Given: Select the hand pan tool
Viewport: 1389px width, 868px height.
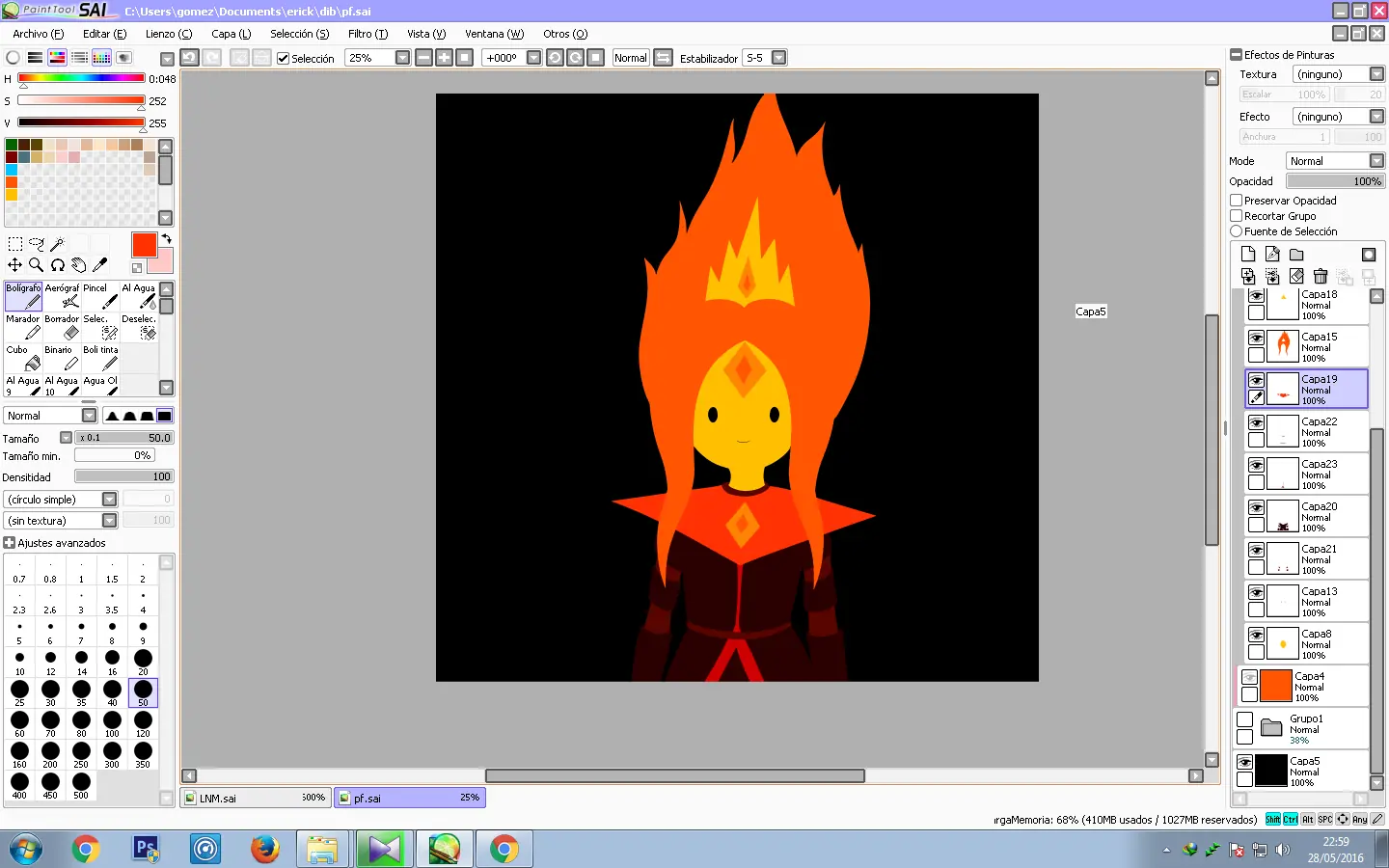Looking at the screenshot, I should point(78,265).
